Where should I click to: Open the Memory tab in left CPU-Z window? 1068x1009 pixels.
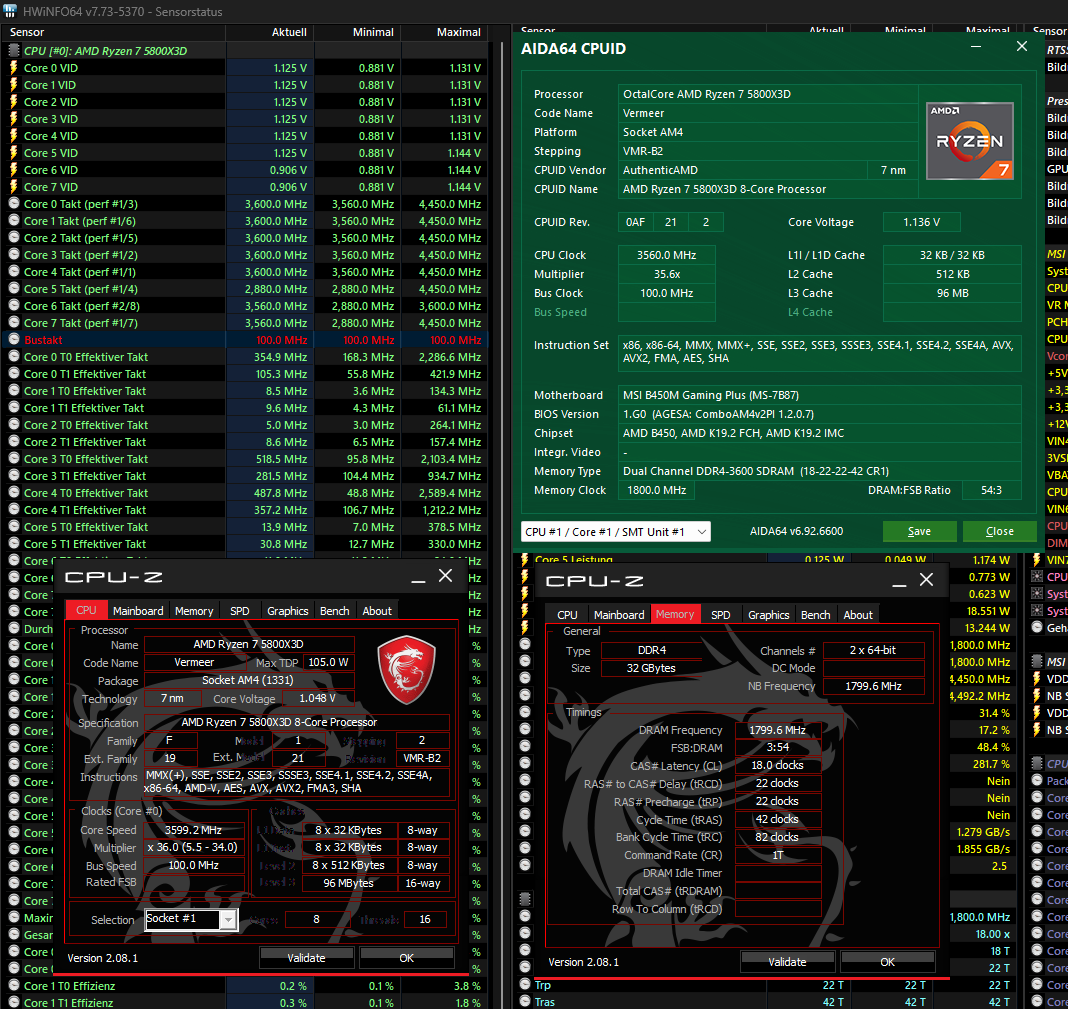click(194, 611)
